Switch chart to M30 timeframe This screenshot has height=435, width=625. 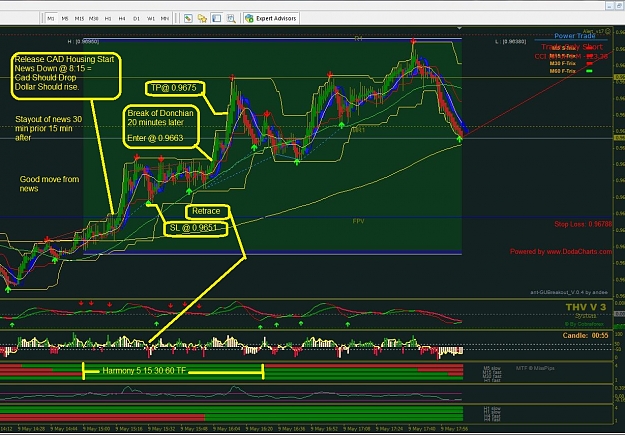point(94,18)
